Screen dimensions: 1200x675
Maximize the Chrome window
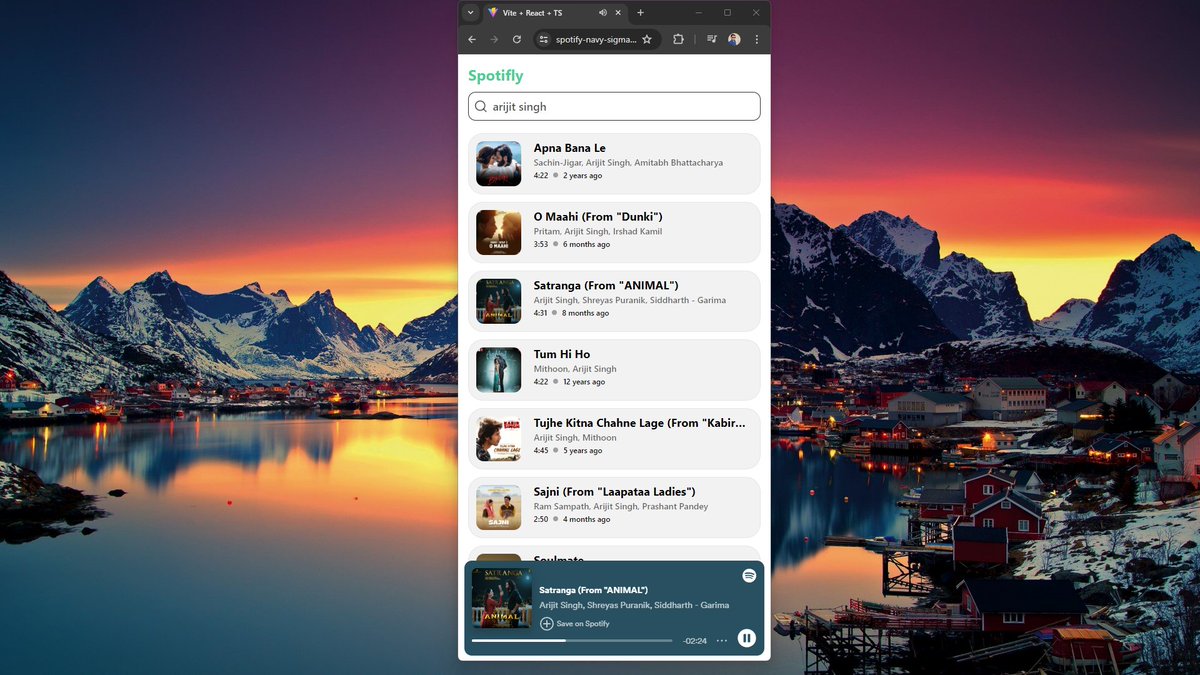pos(727,13)
